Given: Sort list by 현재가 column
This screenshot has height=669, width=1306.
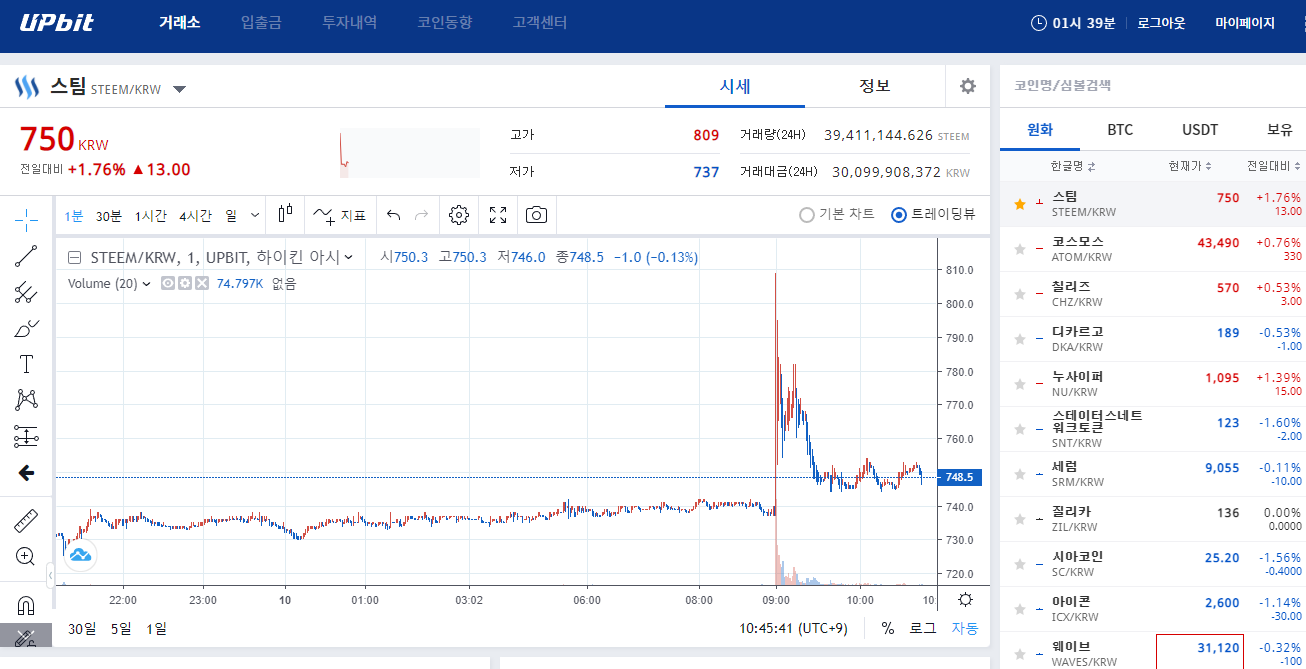Looking at the screenshot, I should pos(1190,166).
